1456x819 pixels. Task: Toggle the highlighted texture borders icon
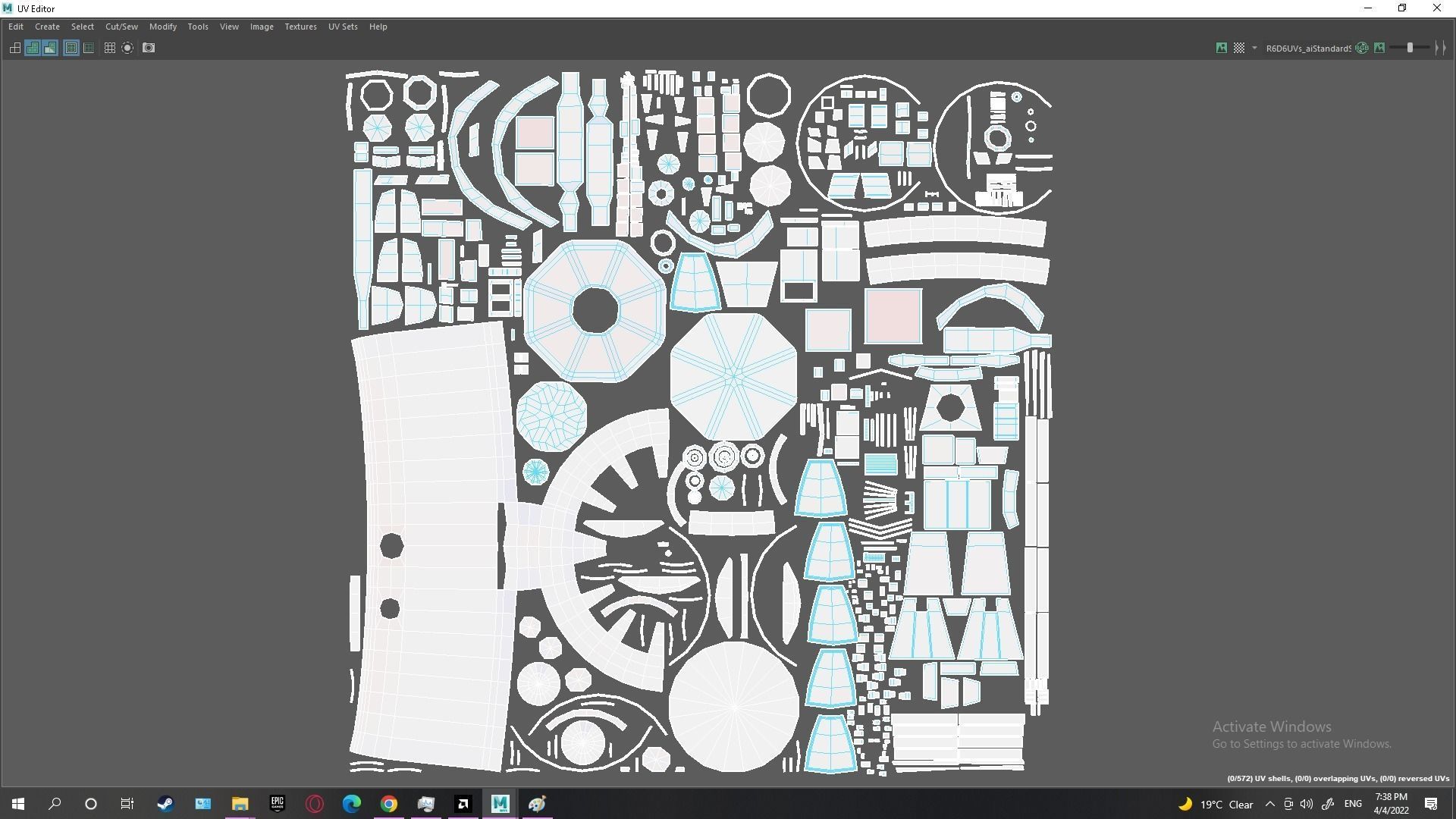[x=71, y=48]
